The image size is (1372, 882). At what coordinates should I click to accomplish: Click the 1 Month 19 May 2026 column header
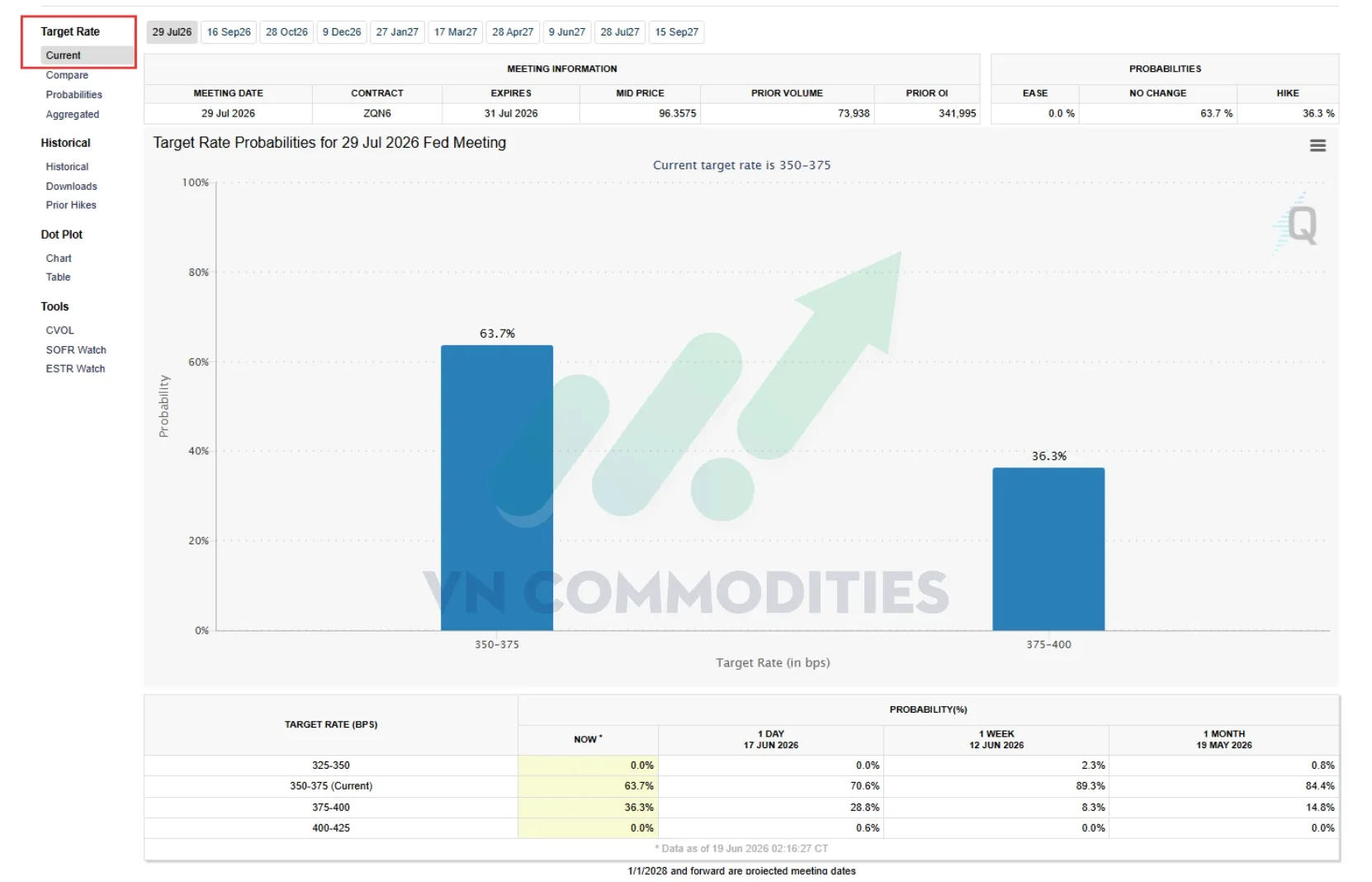pyautogui.click(x=1224, y=739)
